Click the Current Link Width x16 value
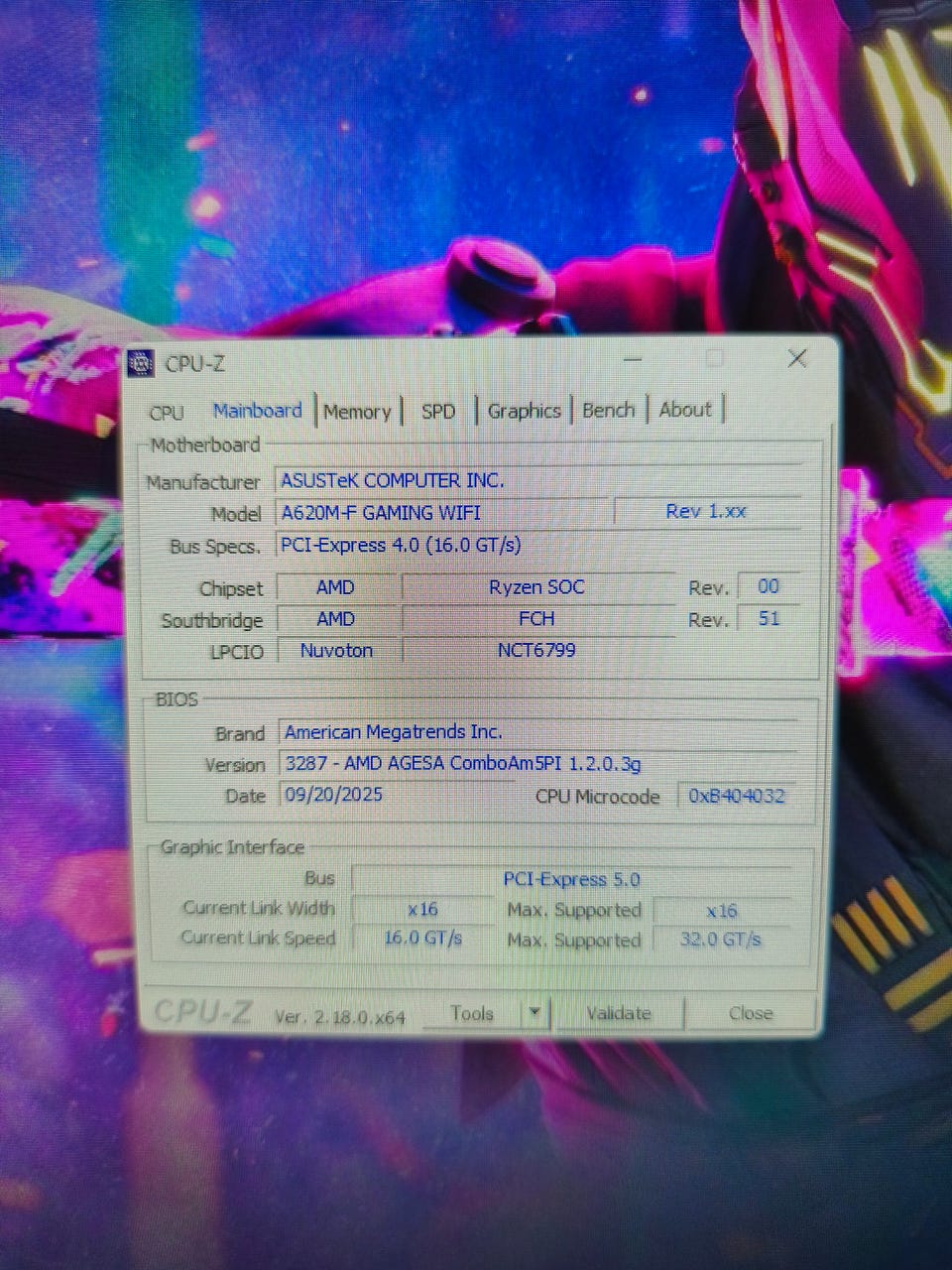The image size is (952, 1270). pos(422,909)
